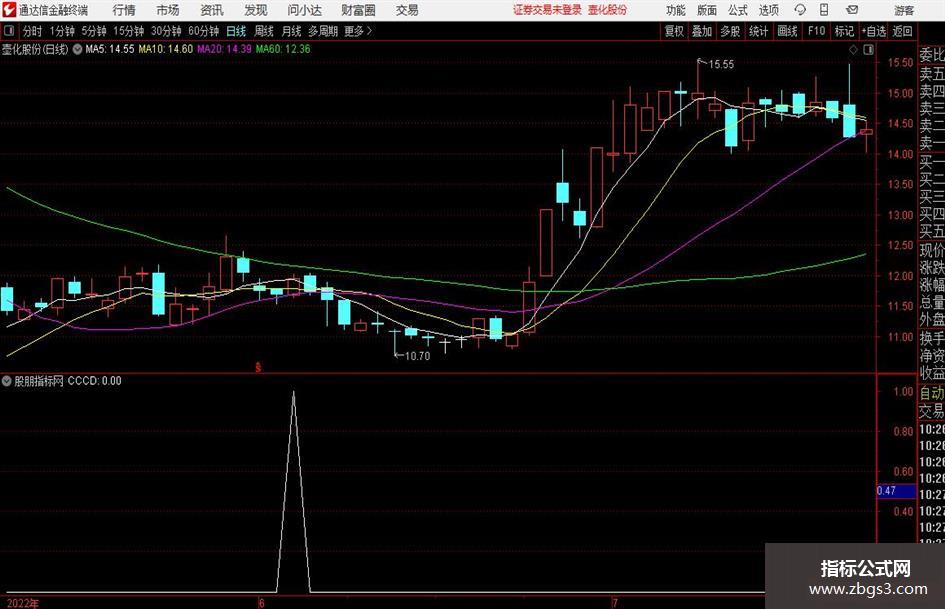Open the 发现 menu
The width and height of the screenshot is (945, 609).
coord(256,10)
